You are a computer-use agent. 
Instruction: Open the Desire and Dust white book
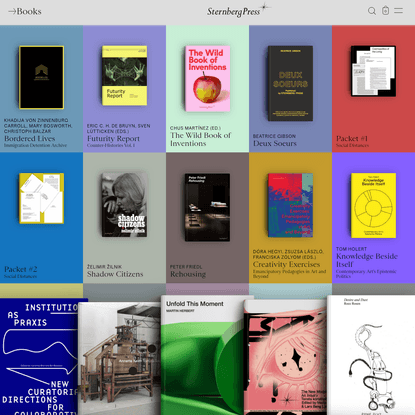(371, 355)
